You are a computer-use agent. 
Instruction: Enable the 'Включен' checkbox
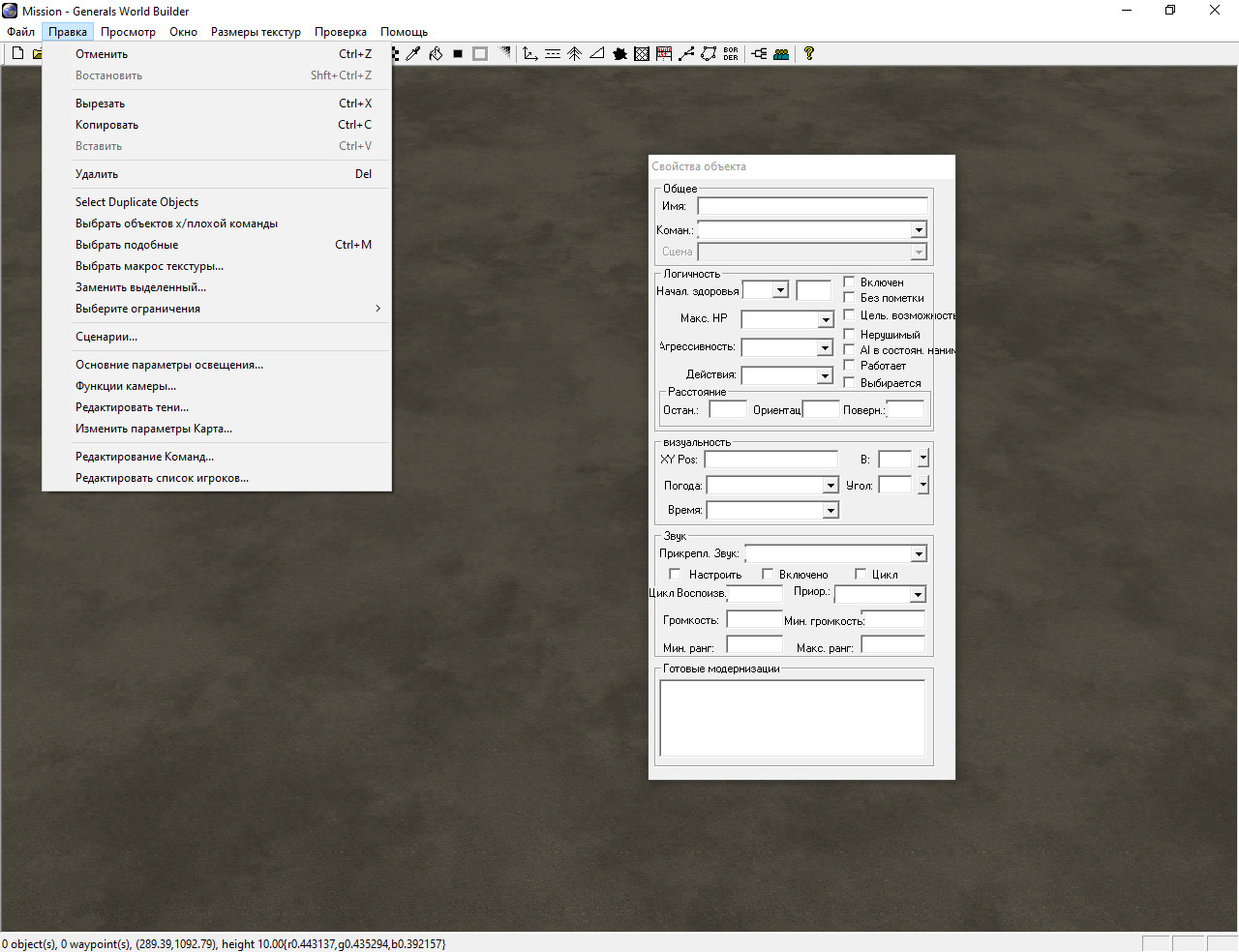pyautogui.click(x=849, y=283)
